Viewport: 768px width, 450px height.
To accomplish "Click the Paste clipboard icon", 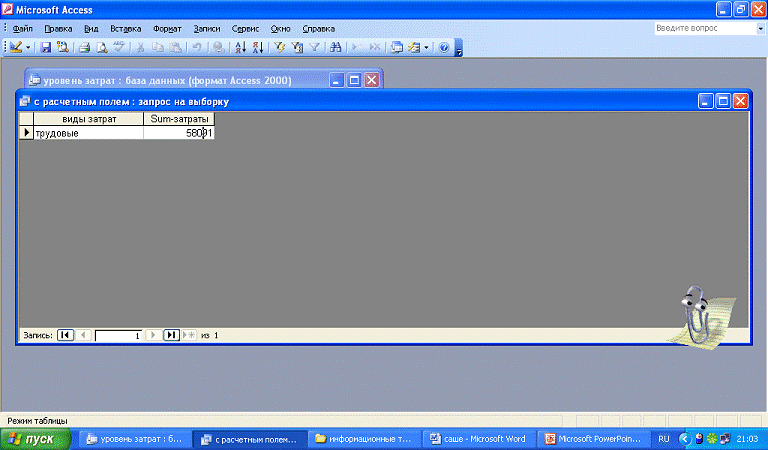I will coord(175,47).
